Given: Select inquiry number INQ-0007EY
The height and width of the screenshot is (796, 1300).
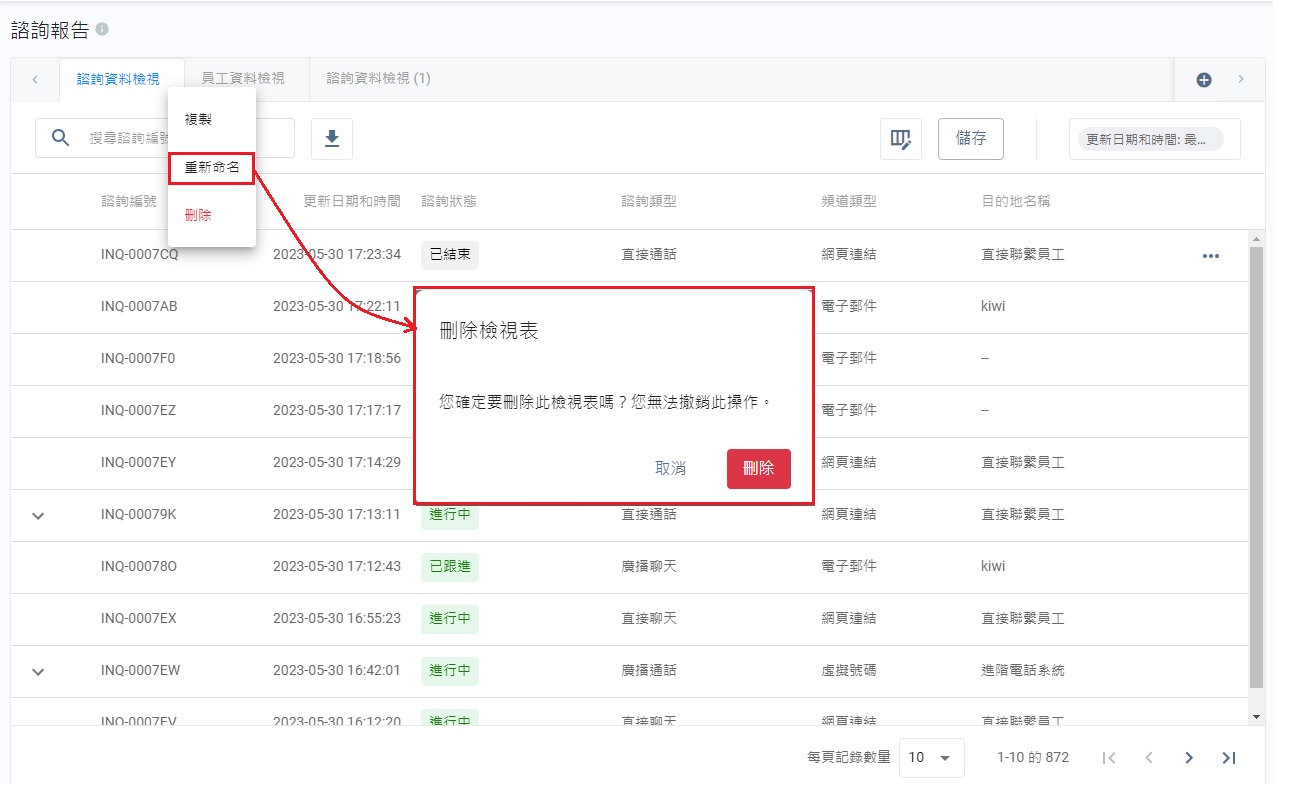Looking at the screenshot, I should 139,462.
